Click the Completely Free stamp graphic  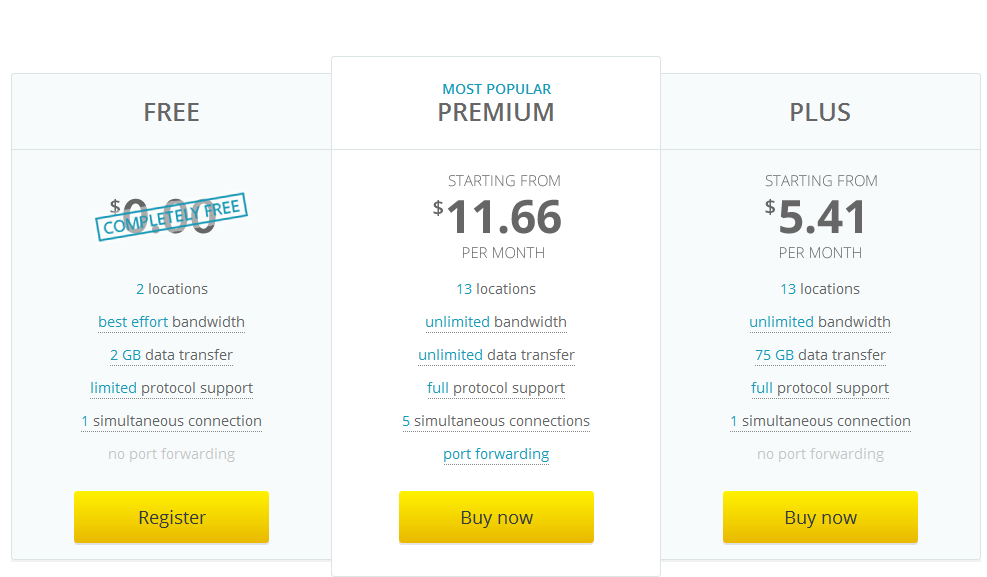[x=171, y=216]
